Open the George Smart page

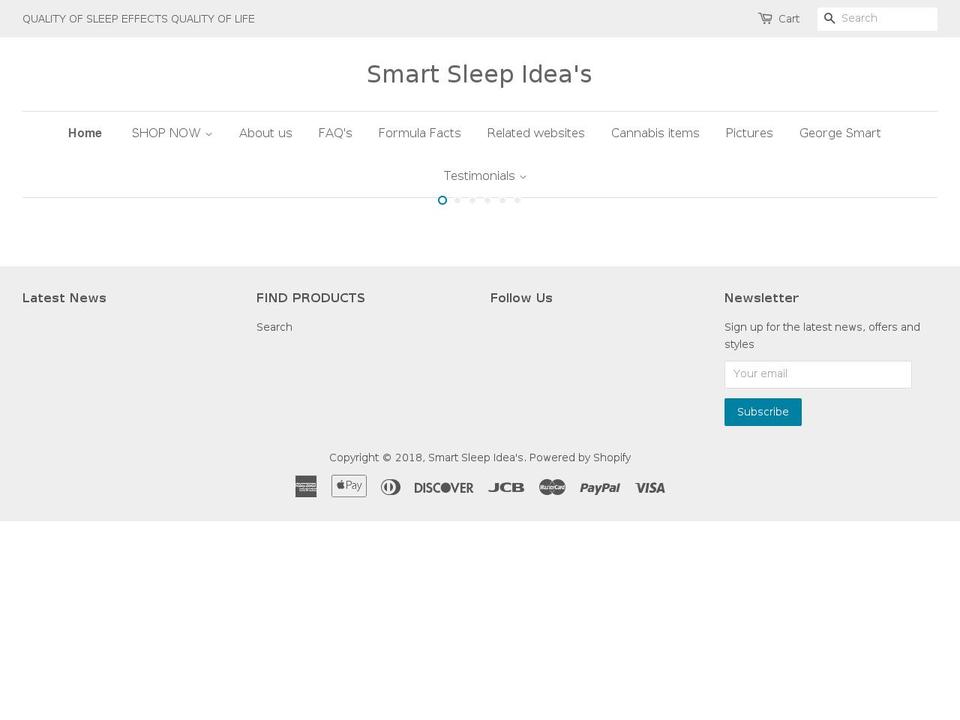tap(840, 133)
